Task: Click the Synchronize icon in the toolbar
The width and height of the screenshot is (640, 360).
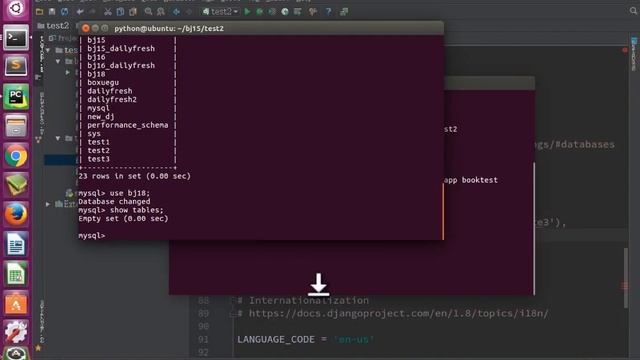Action: (64, 12)
